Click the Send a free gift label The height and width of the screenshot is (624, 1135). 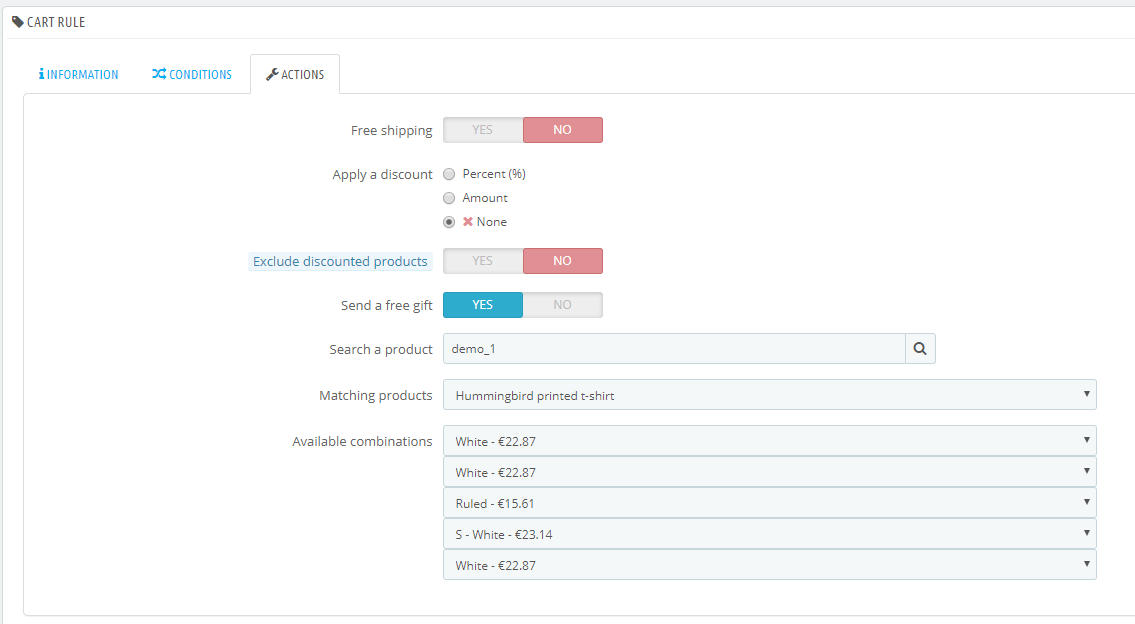coord(387,305)
